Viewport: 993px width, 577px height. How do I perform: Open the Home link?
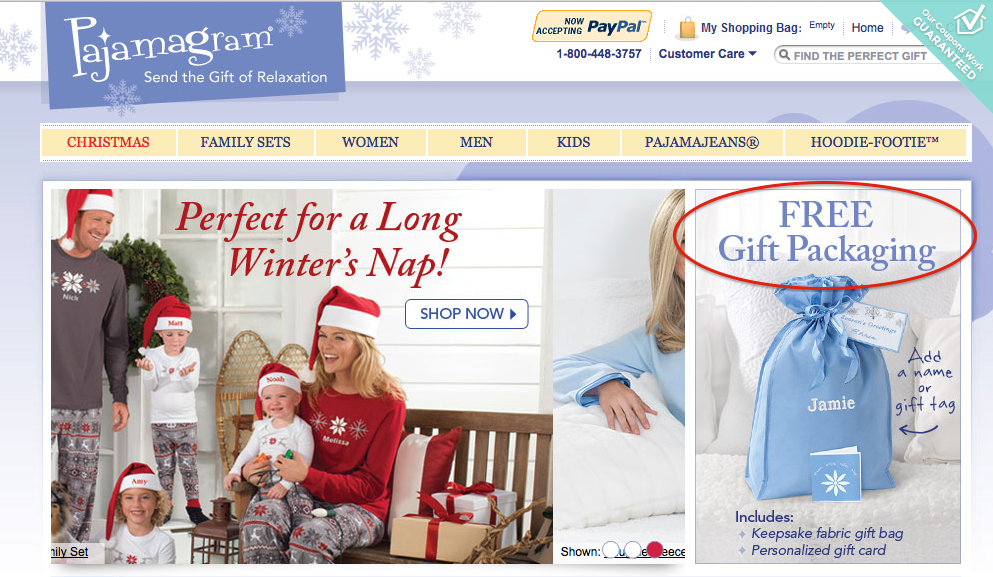[x=867, y=28]
